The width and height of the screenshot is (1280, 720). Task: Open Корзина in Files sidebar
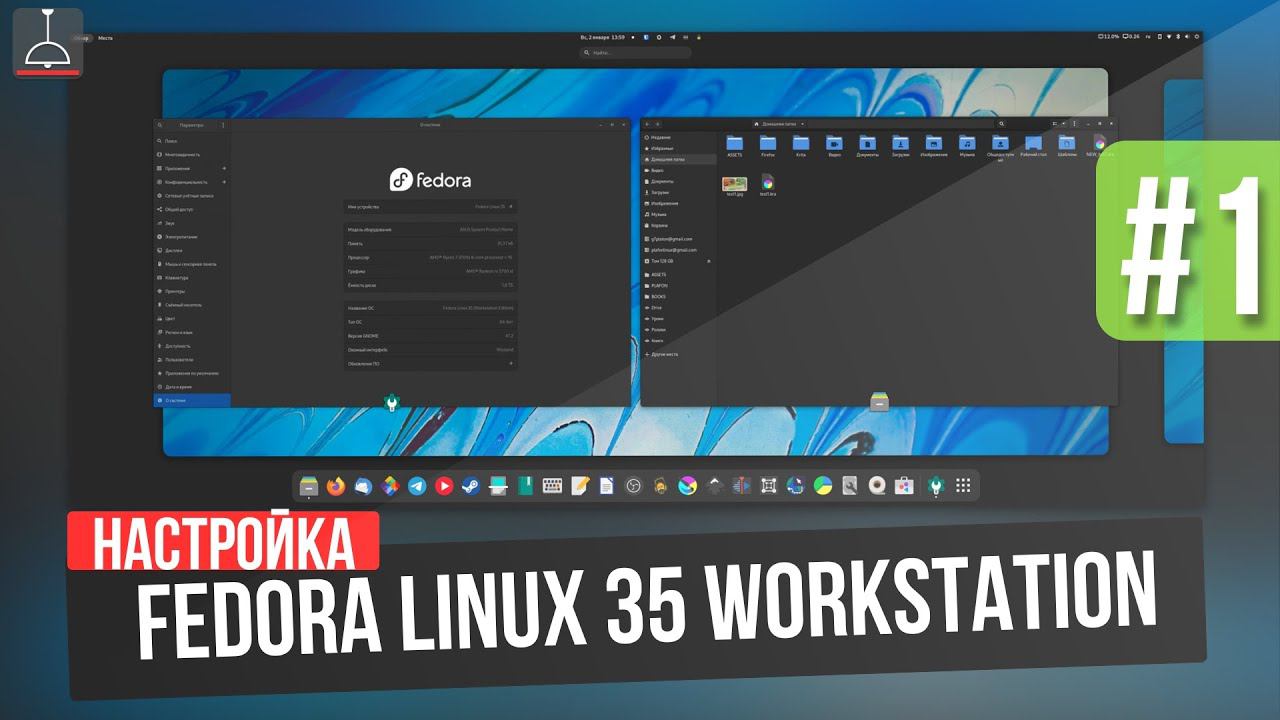click(679, 225)
